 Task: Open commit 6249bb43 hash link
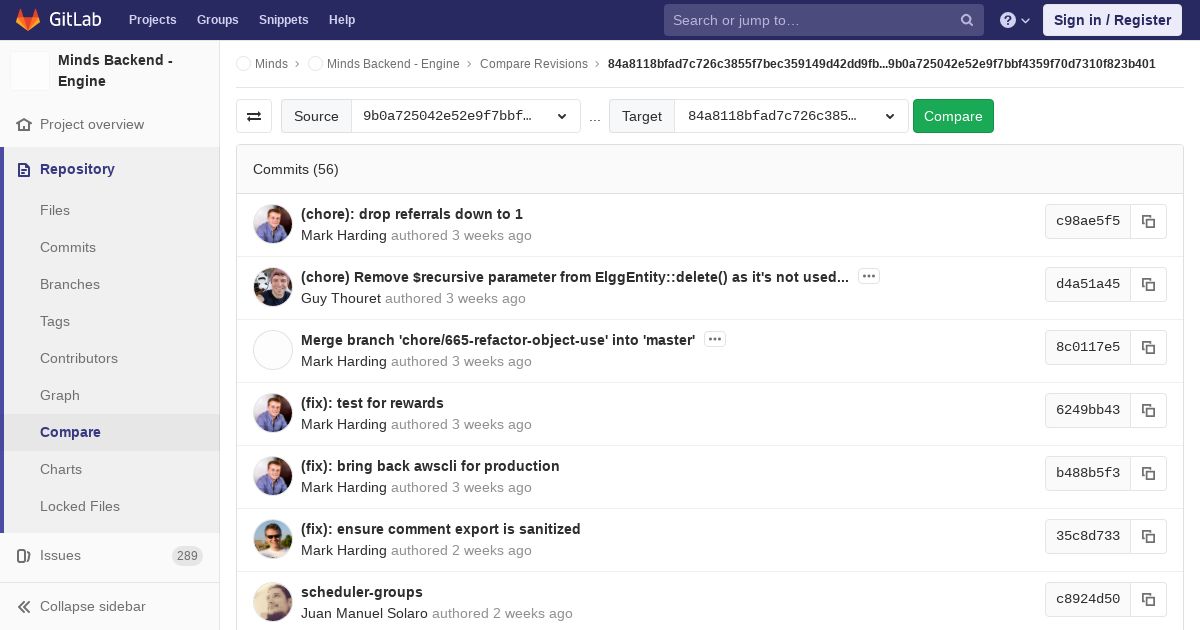coord(1088,410)
